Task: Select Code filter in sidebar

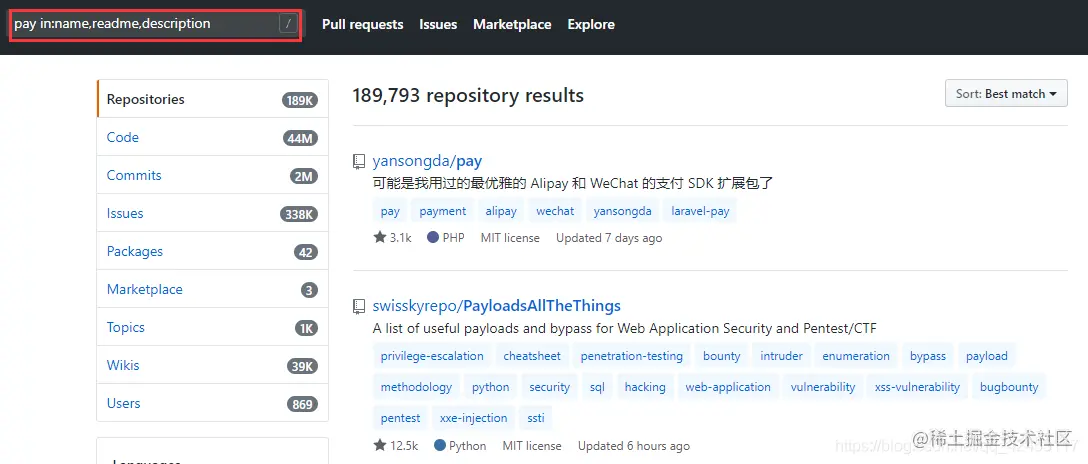Action: point(212,137)
